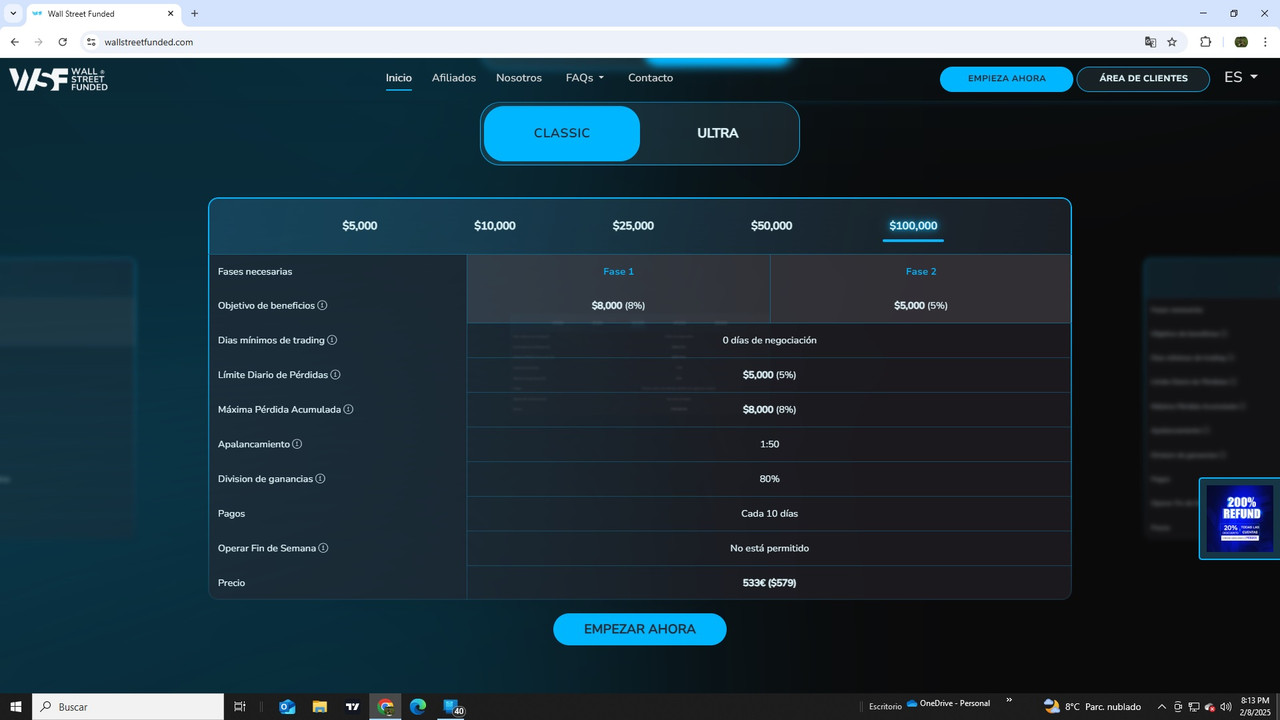The height and width of the screenshot is (720, 1280).
Task: Click the volume icon in system tray
Action: 1226,707
